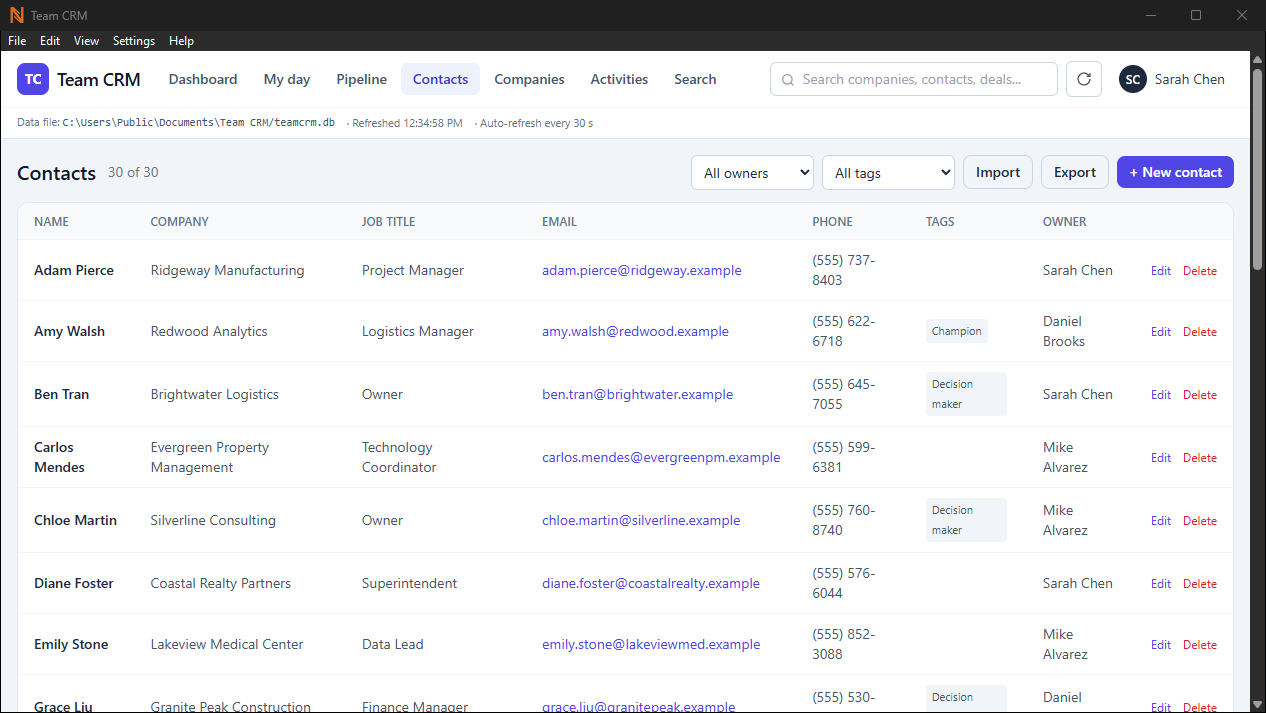Click the Redwood Analytics company cell
Screen dimensions: 1266x713
click(209, 331)
